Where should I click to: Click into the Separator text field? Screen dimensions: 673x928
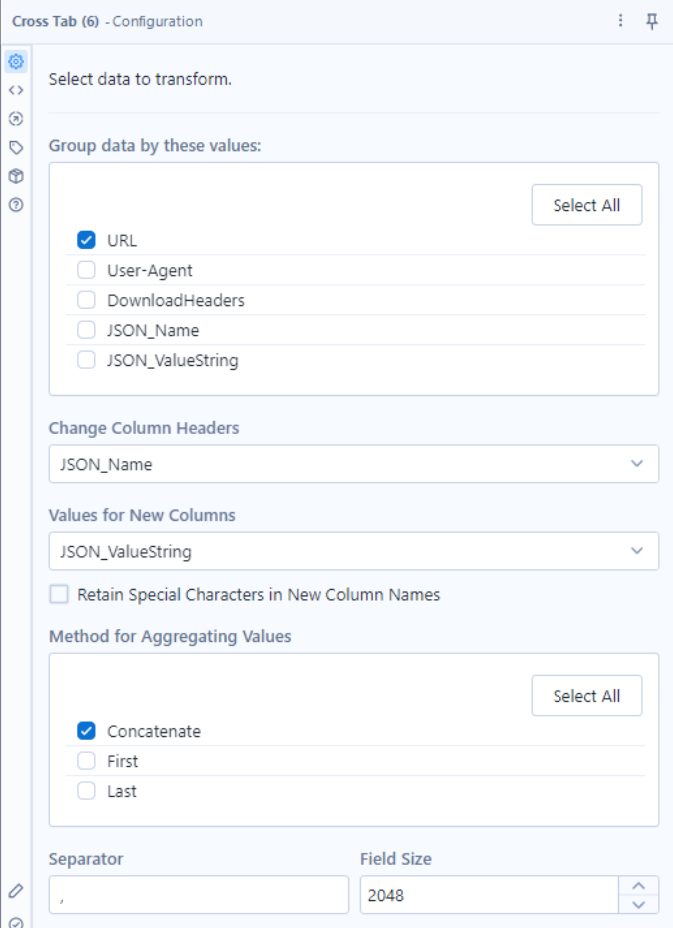(198, 895)
